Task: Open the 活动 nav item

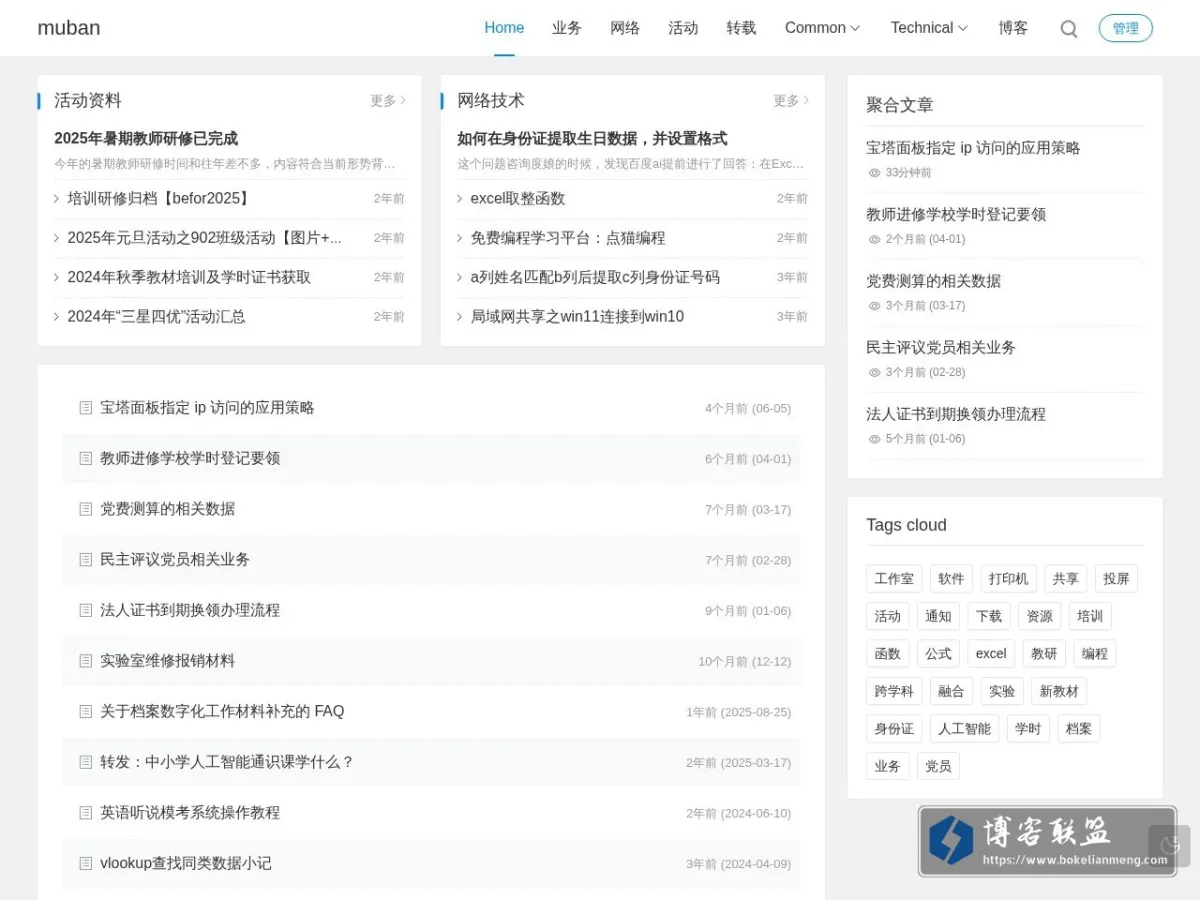Action: (x=683, y=28)
